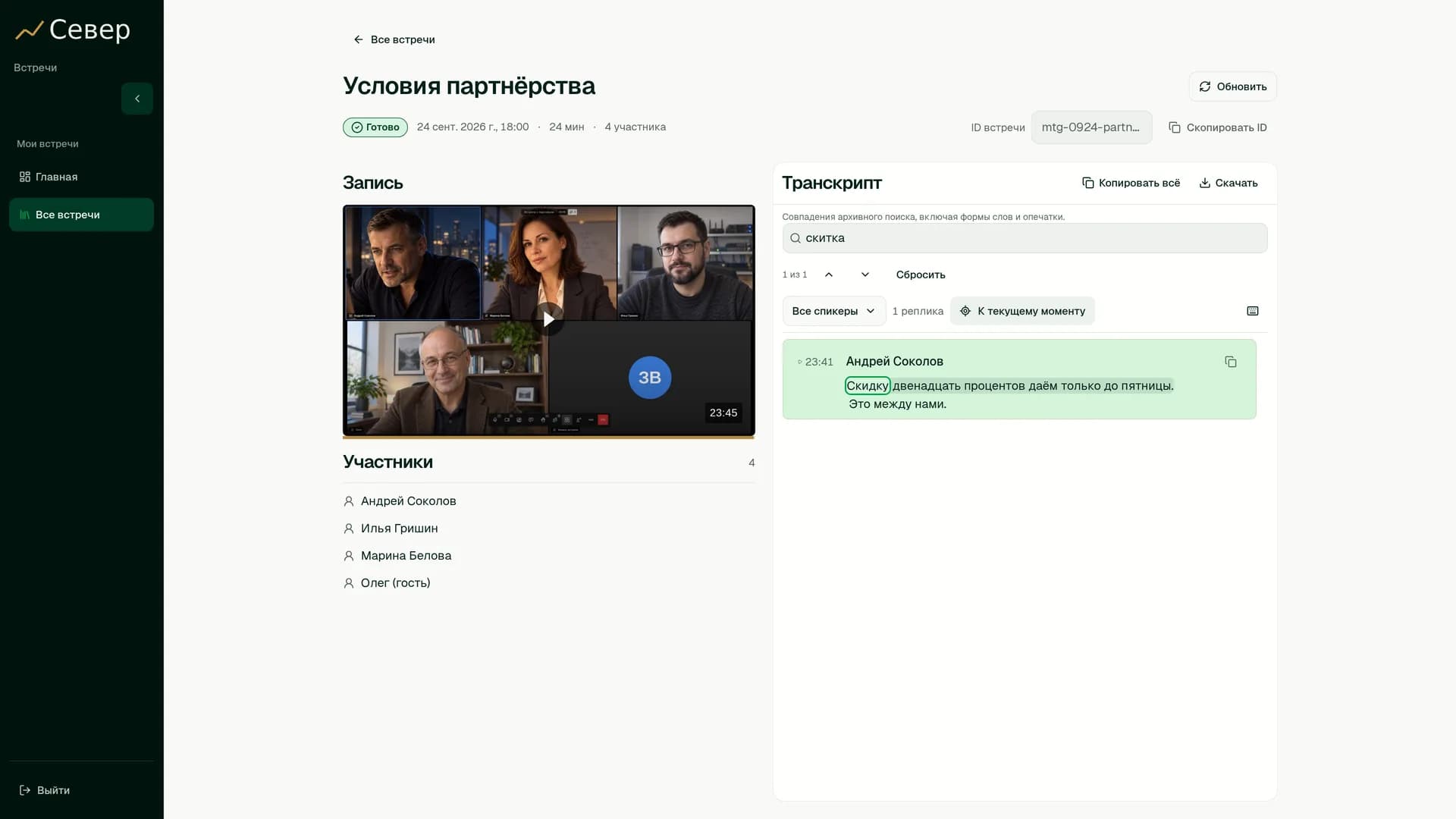Click Копировать всё transcript button

[x=1131, y=183]
